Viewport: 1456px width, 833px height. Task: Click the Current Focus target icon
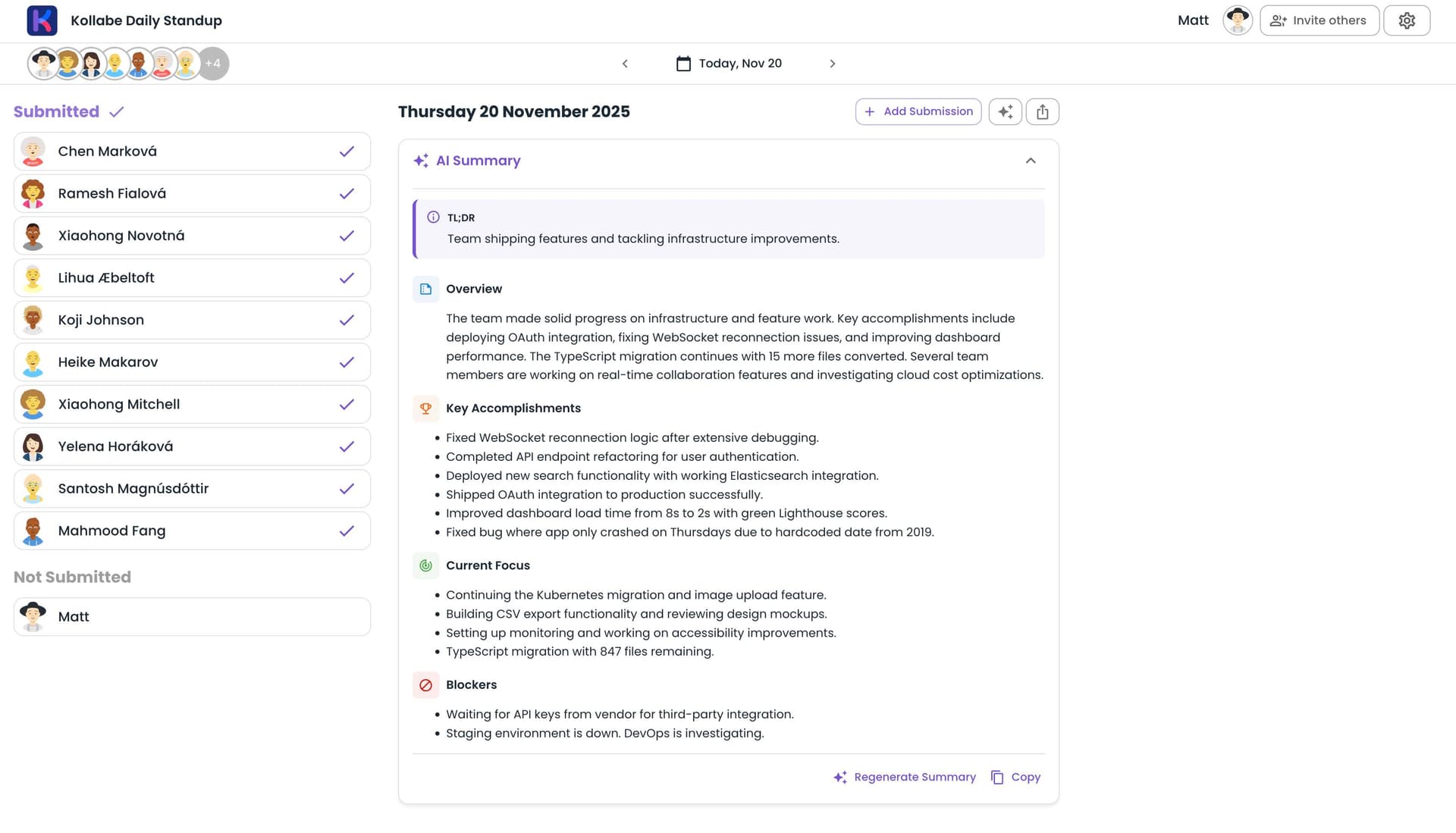pos(425,565)
